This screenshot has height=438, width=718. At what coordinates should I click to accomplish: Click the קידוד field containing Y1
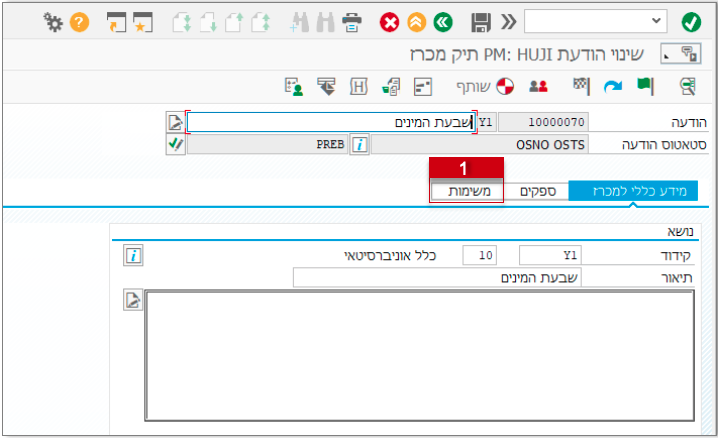[x=551, y=255]
